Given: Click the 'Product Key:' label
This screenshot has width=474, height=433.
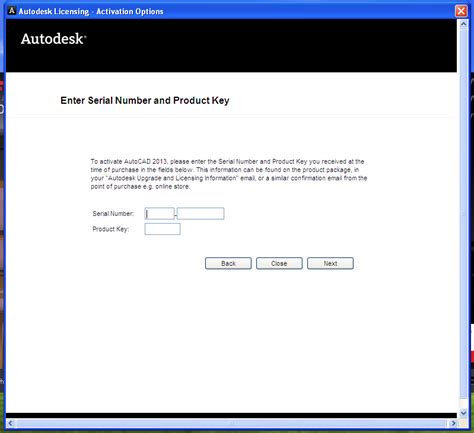Looking at the screenshot, I should 111,229.
